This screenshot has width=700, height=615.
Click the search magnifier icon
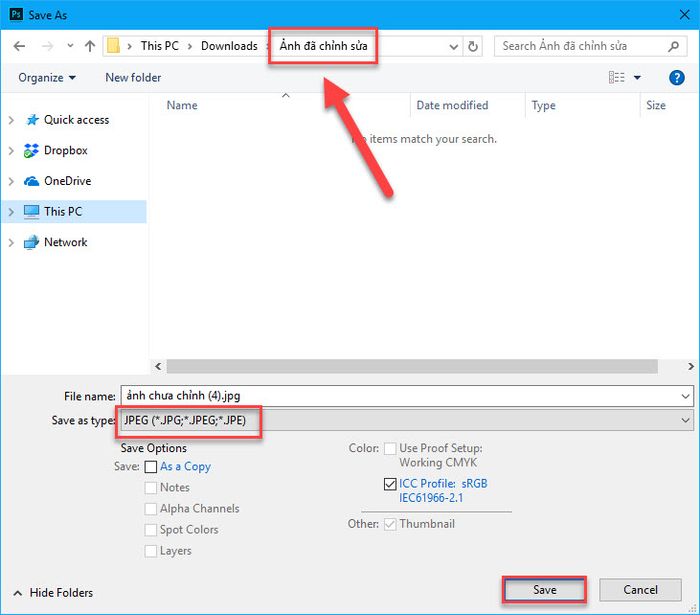[x=674, y=46]
